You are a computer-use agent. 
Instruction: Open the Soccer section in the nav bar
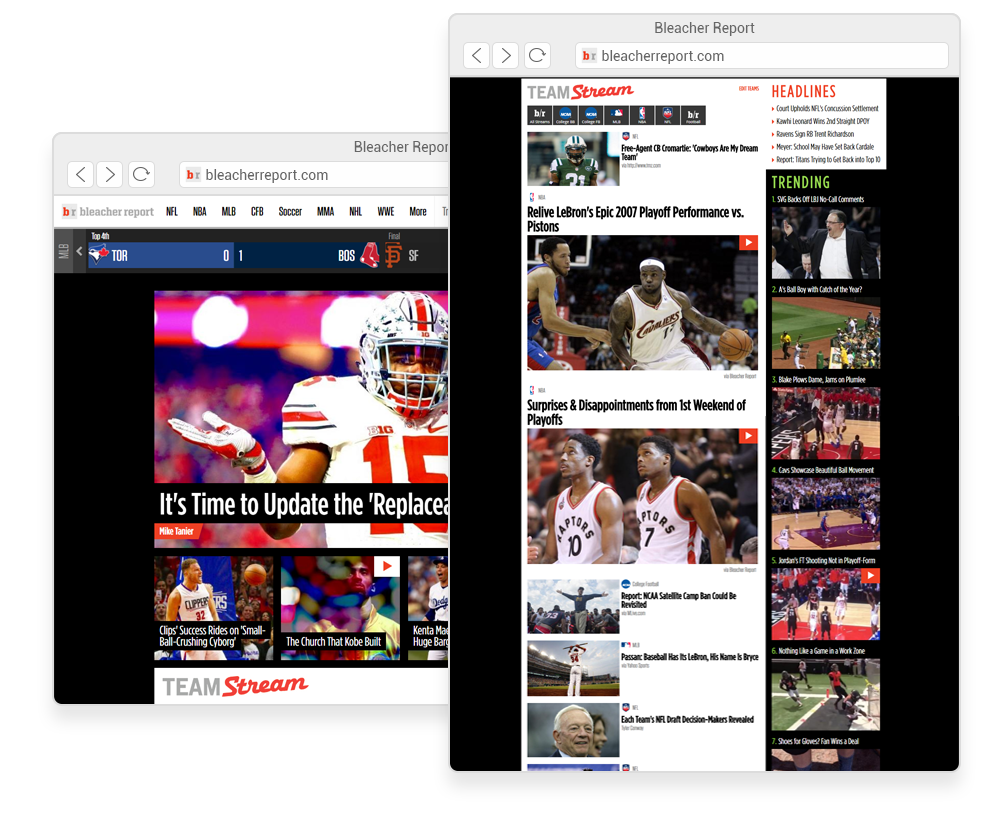tap(290, 212)
